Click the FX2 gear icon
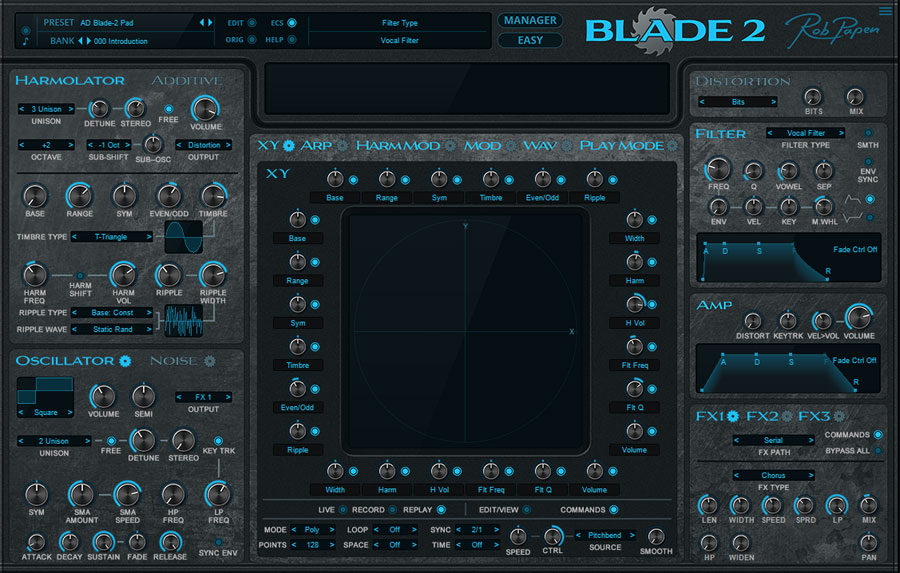 pyautogui.click(x=786, y=416)
